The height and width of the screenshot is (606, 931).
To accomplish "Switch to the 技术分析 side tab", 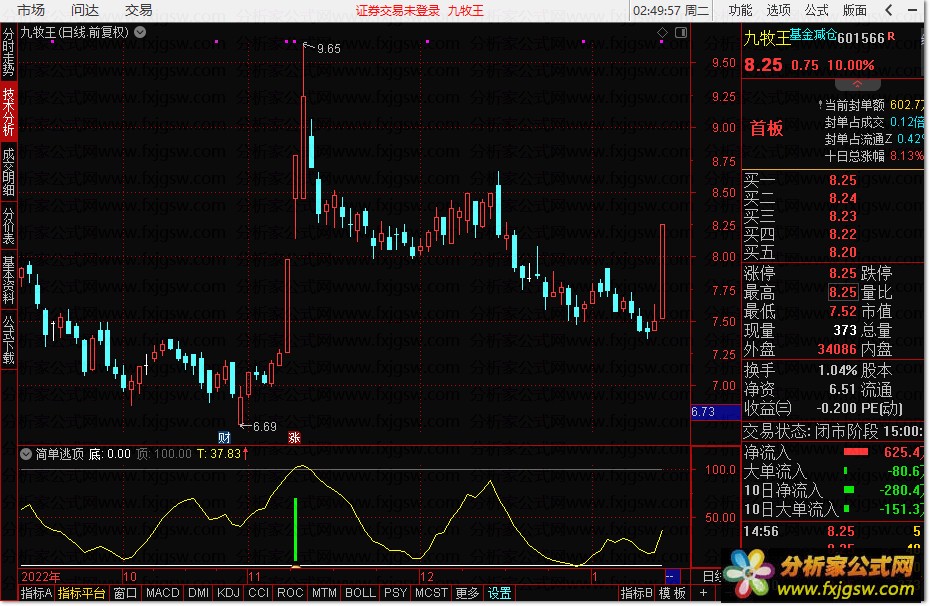I will 8,112.
